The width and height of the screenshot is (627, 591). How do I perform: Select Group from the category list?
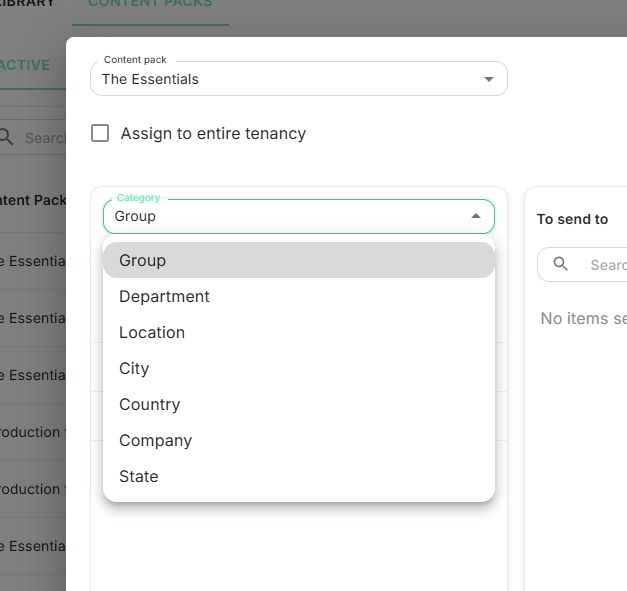pos(298,260)
